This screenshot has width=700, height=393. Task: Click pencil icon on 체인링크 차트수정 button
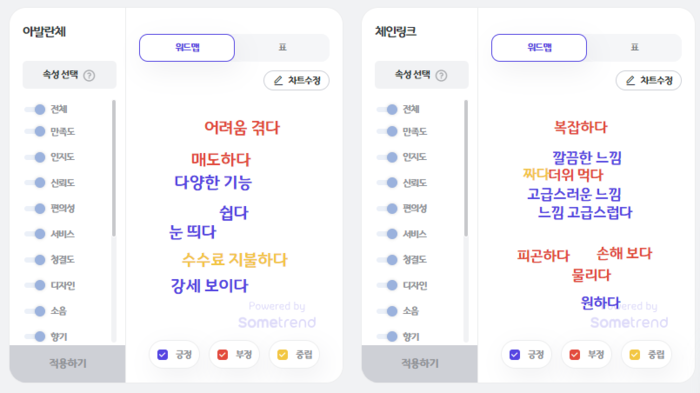click(630, 80)
